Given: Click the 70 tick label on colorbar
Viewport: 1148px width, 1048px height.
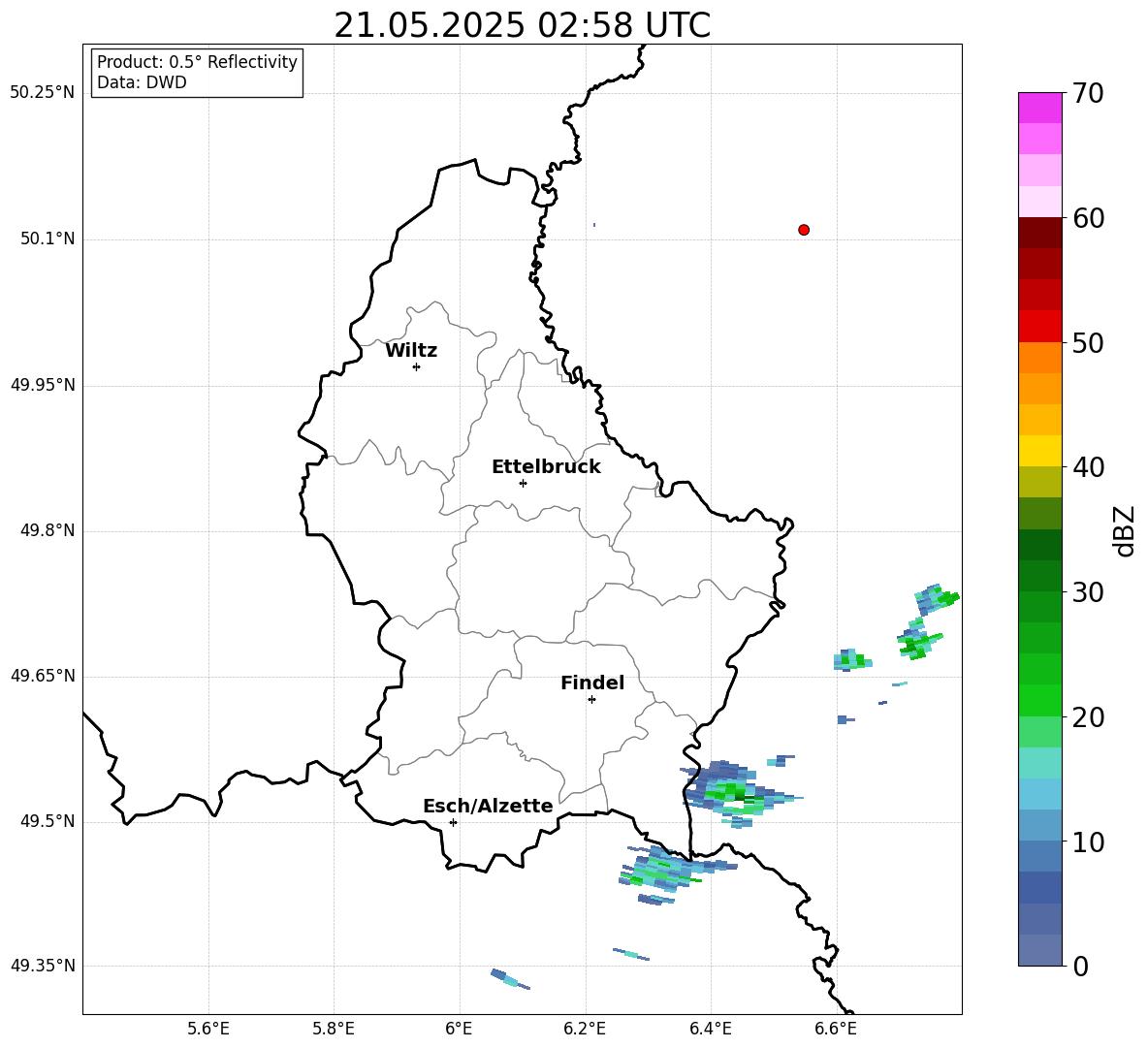Looking at the screenshot, I should point(1088,94).
